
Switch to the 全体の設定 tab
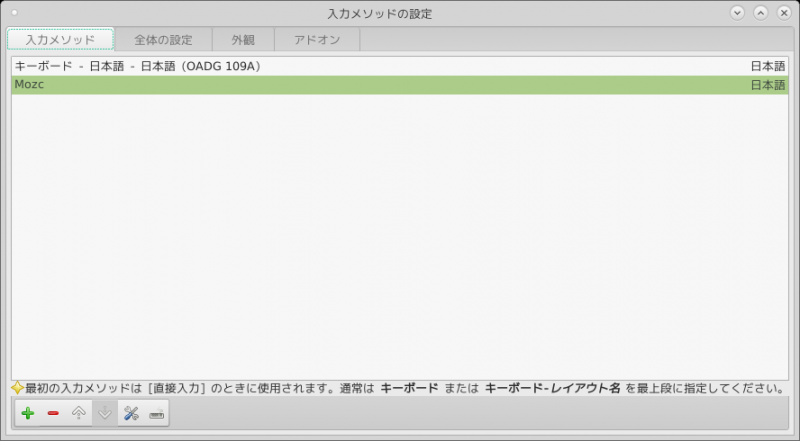[163, 40]
